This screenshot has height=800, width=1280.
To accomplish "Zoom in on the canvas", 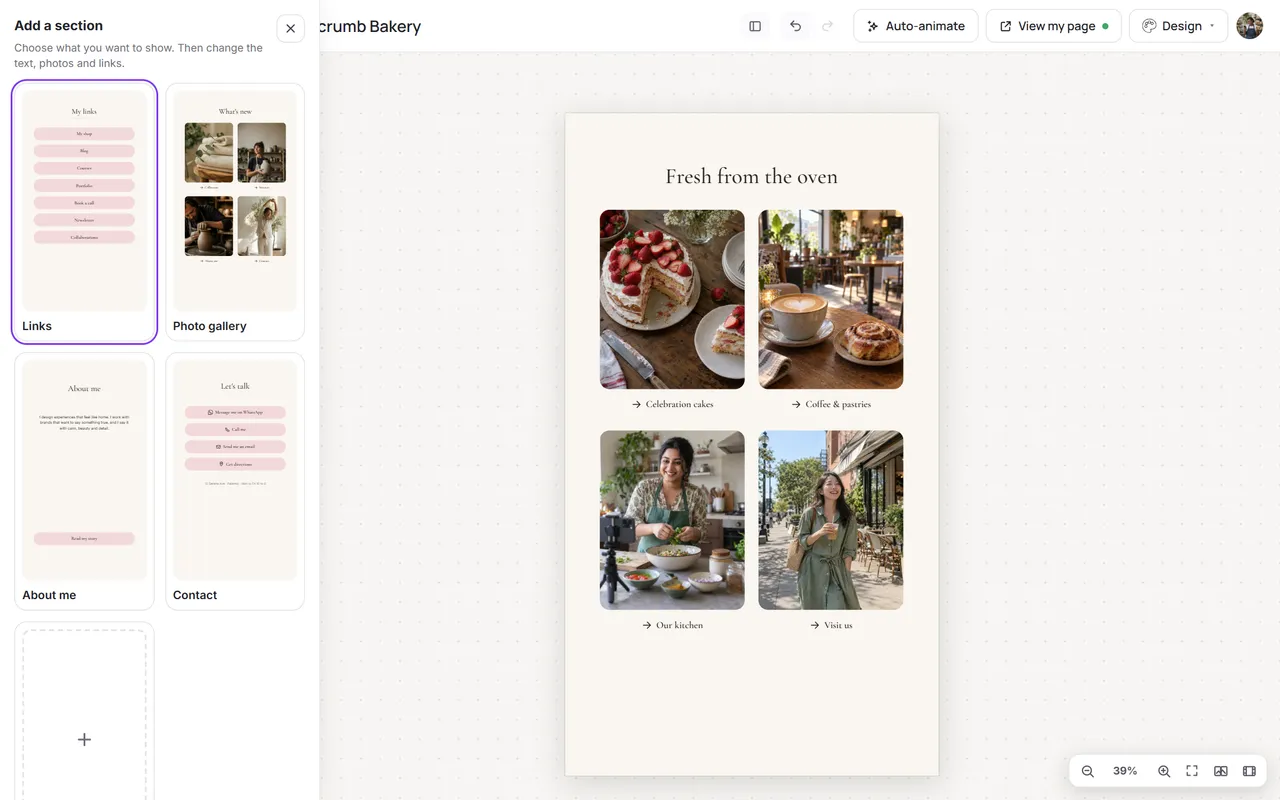I will 1164,771.
